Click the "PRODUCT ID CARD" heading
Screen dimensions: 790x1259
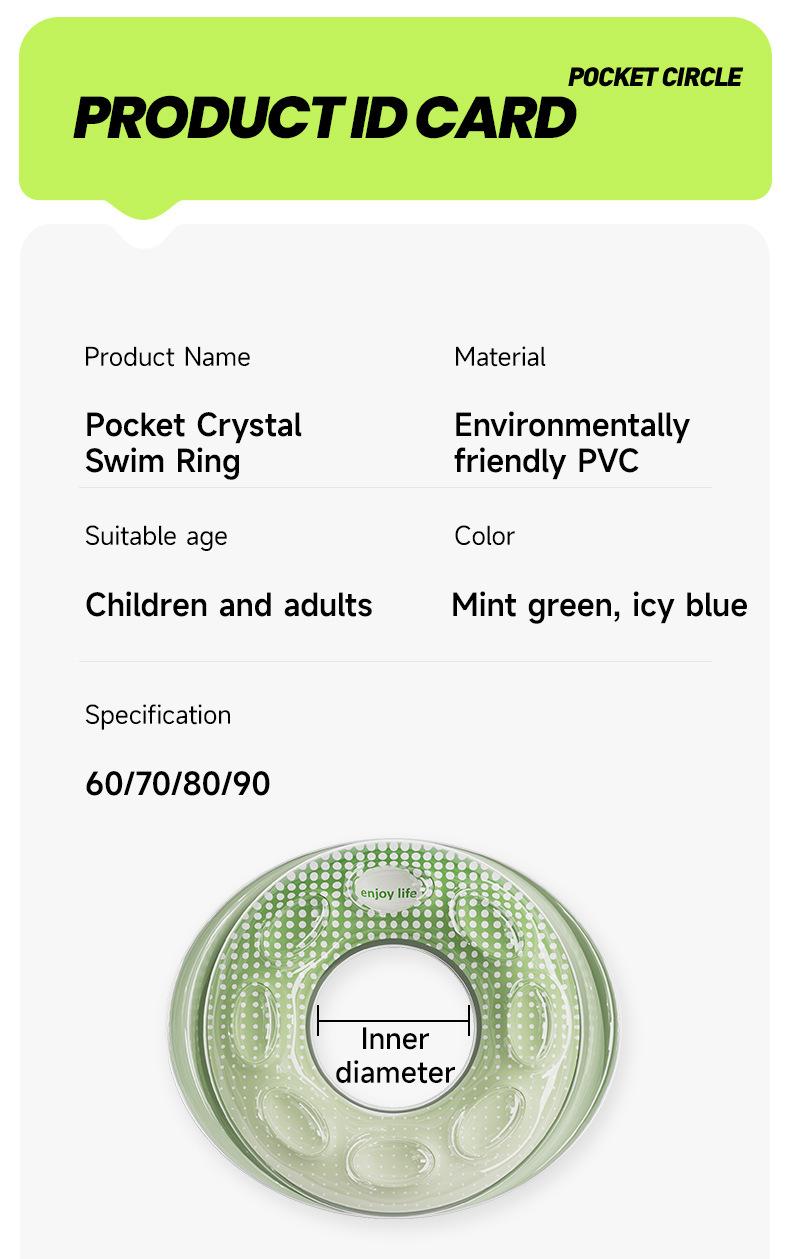click(325, 119)
